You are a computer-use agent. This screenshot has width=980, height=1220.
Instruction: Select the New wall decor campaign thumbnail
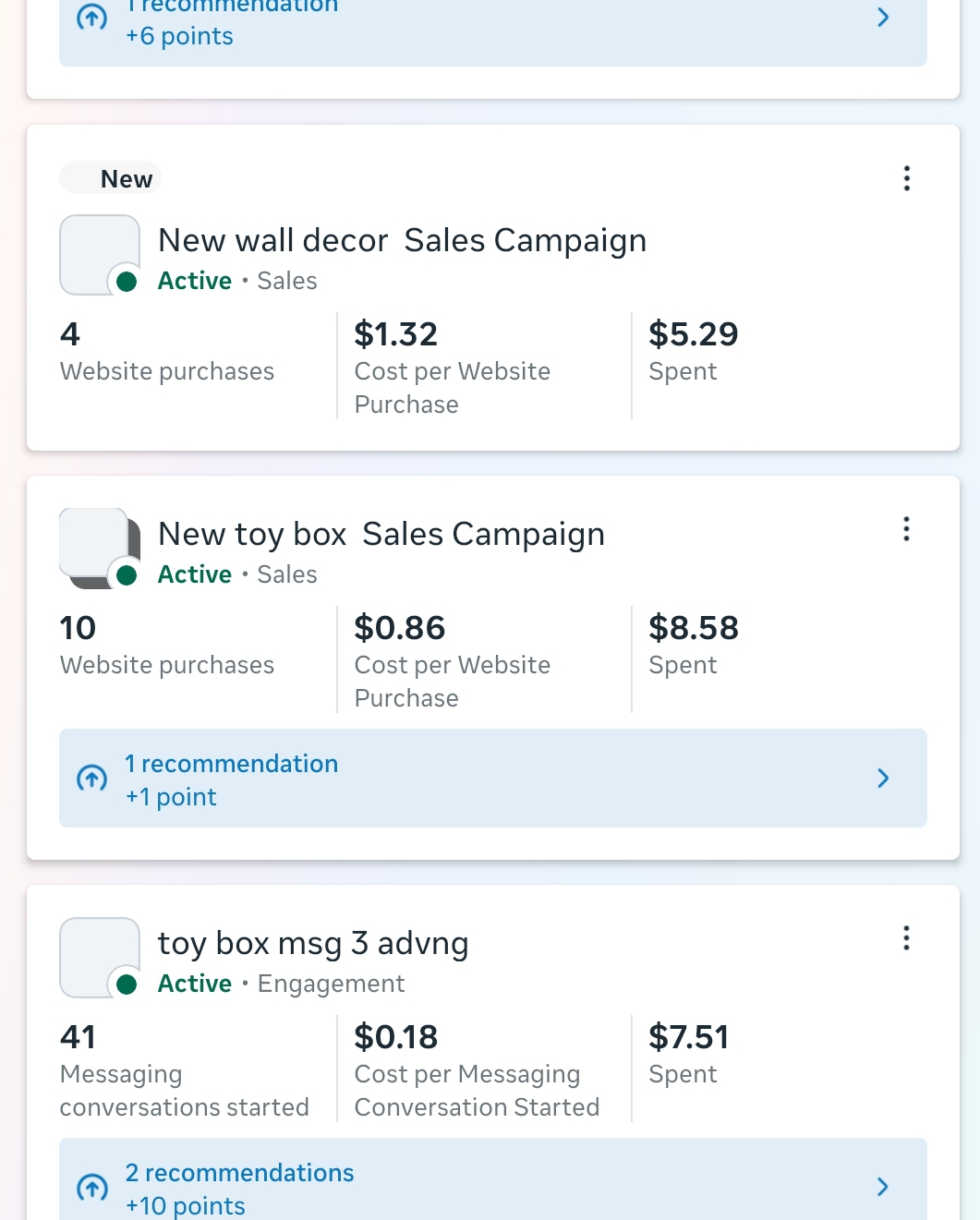click(99, 255)
